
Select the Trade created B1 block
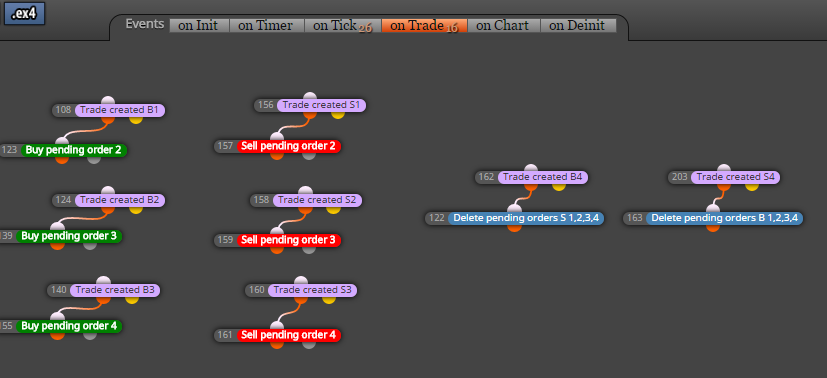click(120, 110)
